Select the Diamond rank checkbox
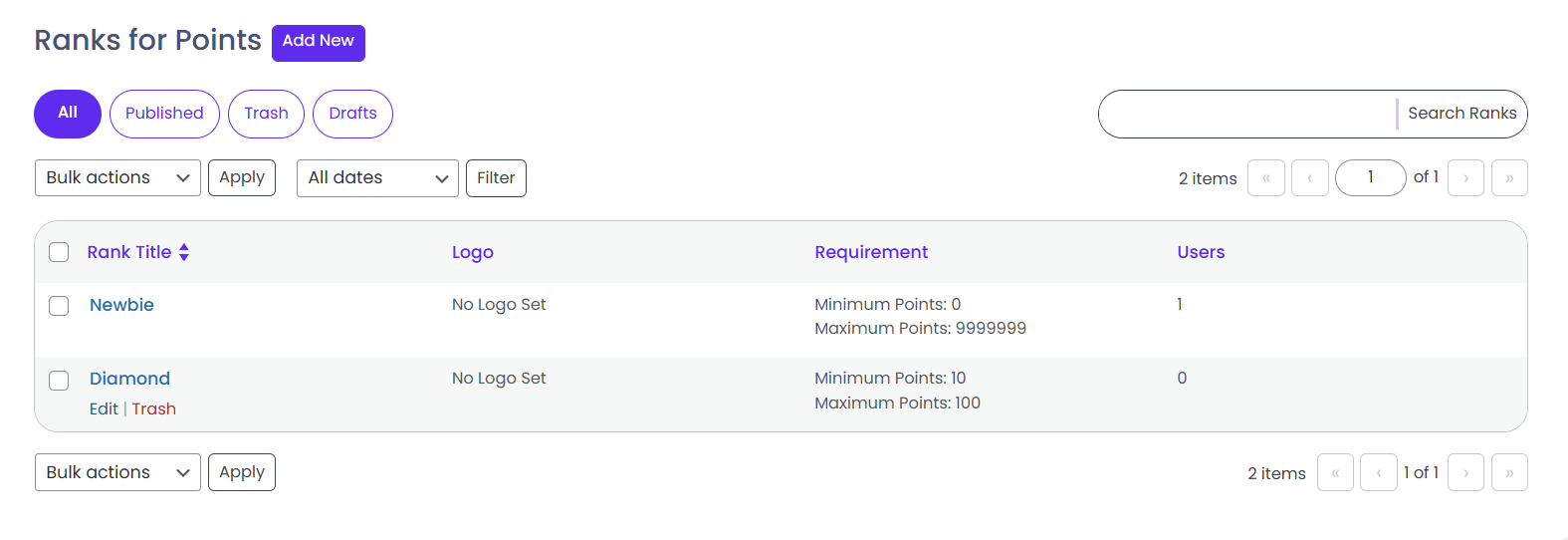 tap(59, 381)
